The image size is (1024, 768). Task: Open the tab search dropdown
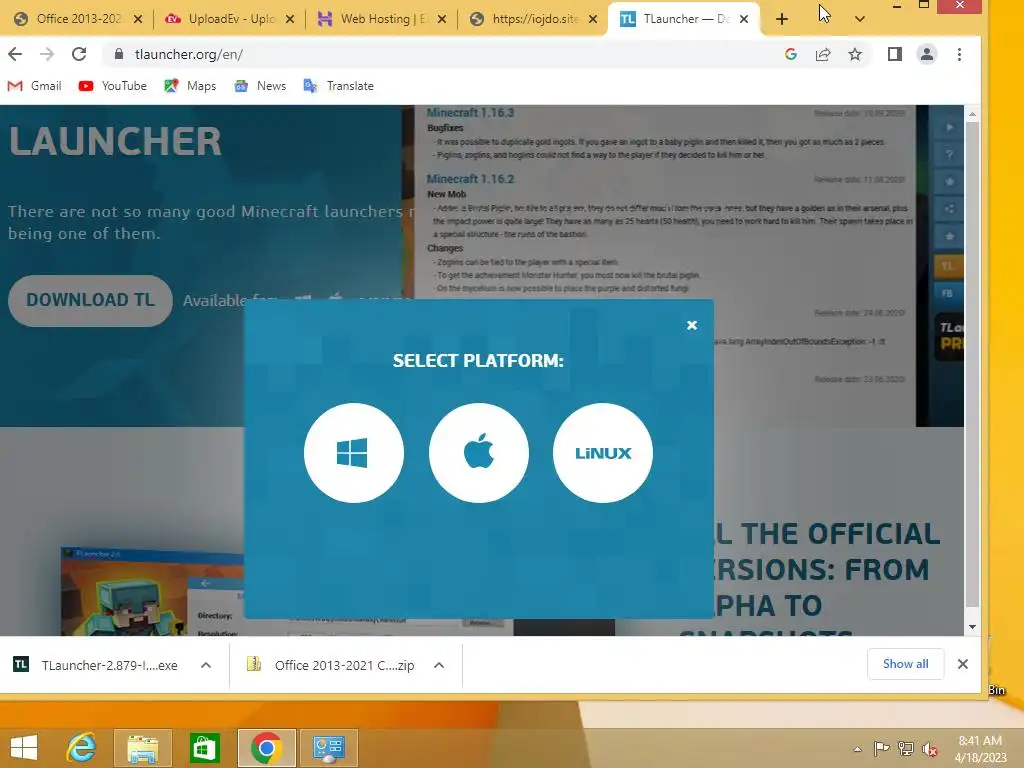[860, 19]
